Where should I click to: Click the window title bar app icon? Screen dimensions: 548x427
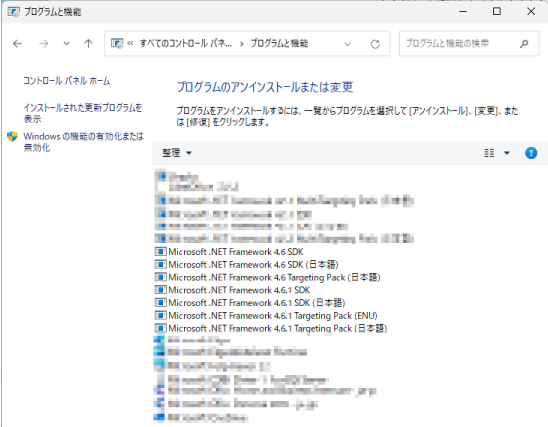click(14, 12)
